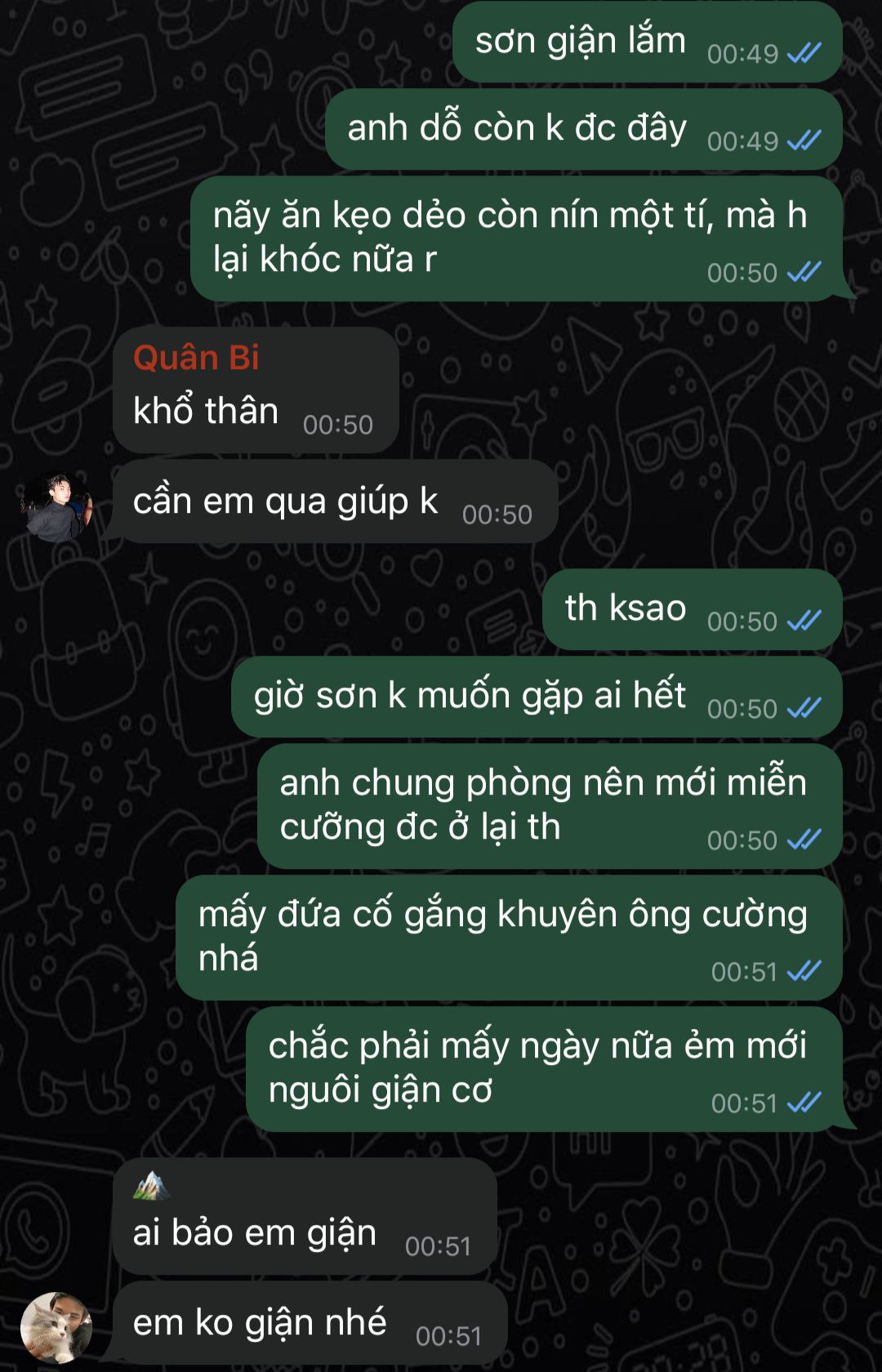Select the 'chắc phải mấy ngày nữa' message

(544, 1069)
